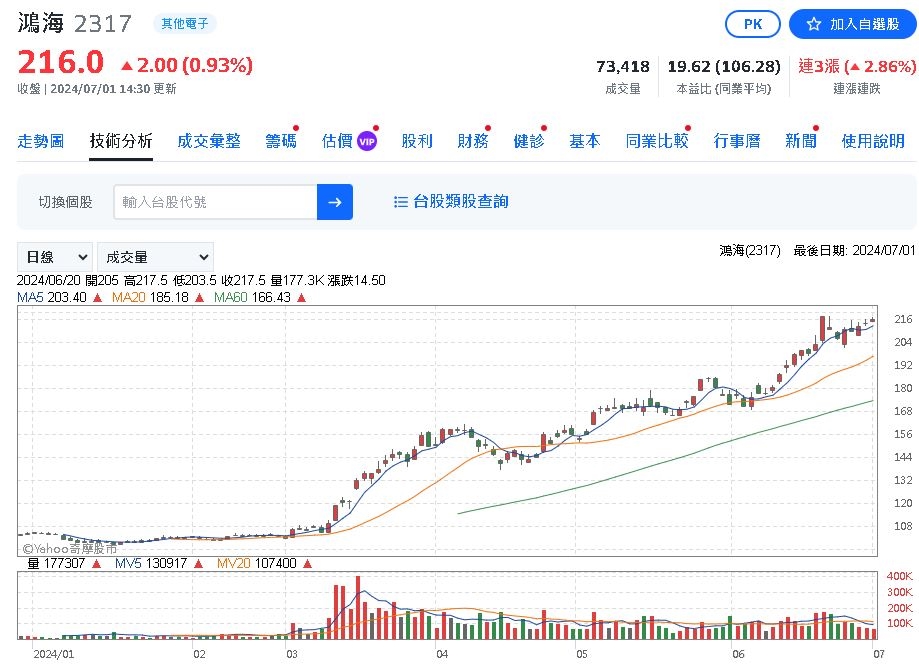This screenshot has height=667, width=919.
Task: View the 股利 tab
Action: point(416,141)
